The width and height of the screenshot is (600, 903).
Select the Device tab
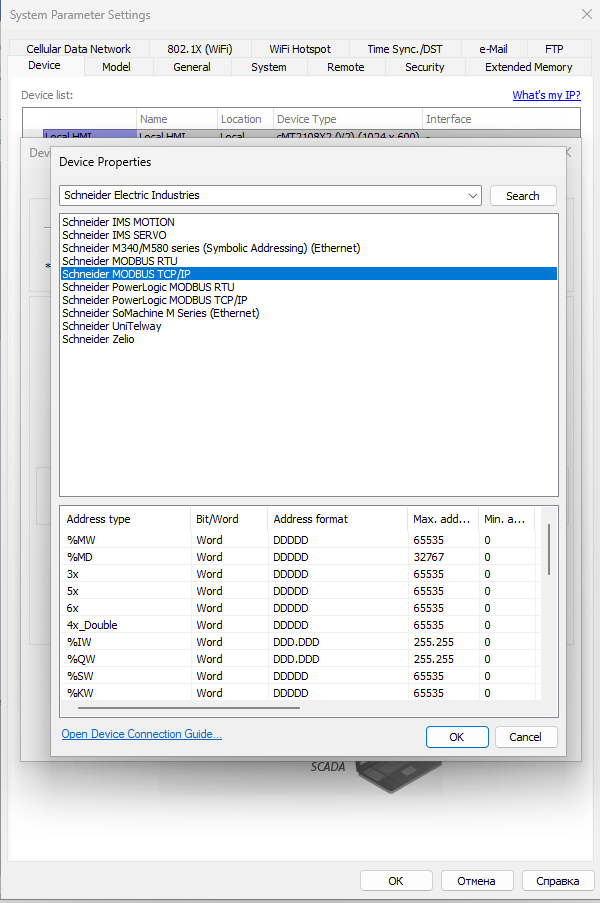point(44,66)
